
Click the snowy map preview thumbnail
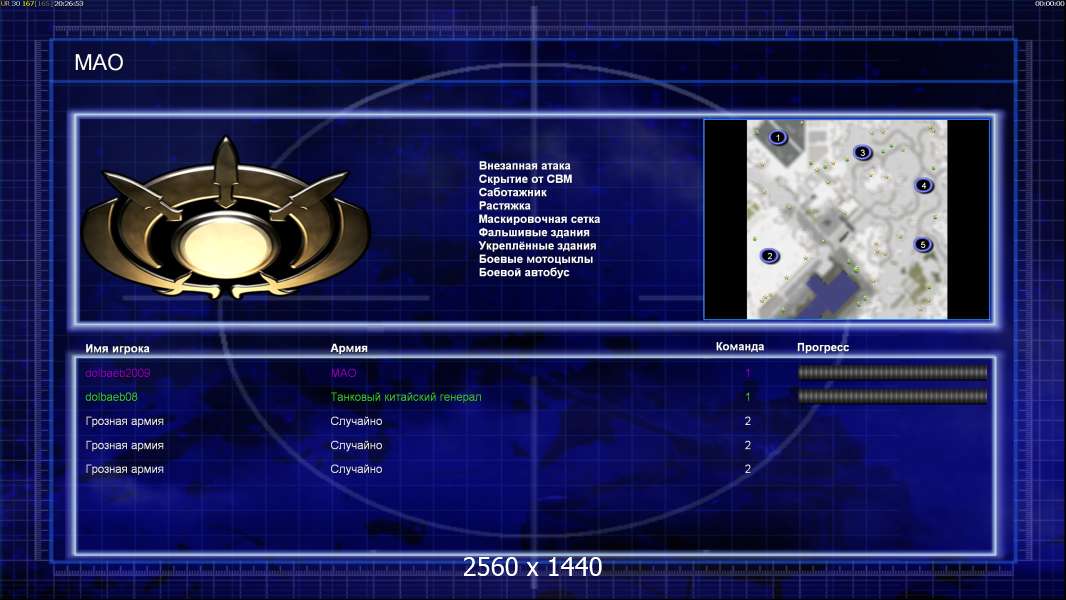tap(846, 219)
